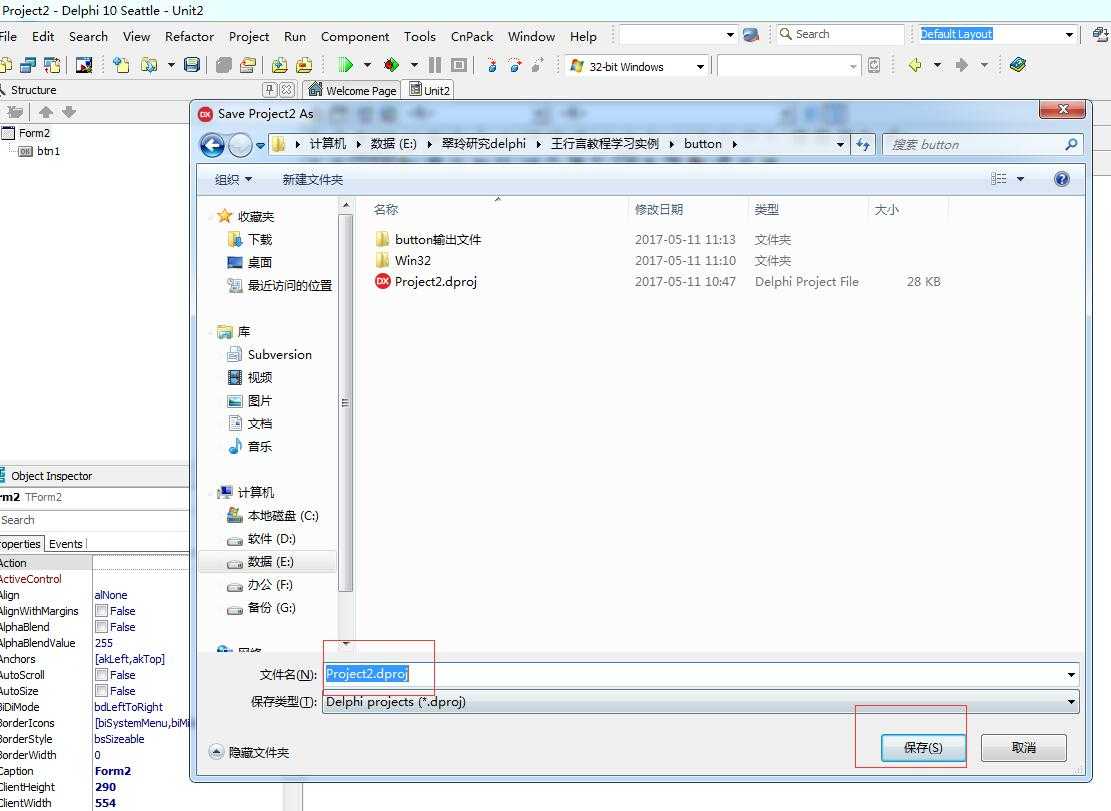Switch to the Welcome Page tab
1111x811 pixels.
point(352,90)
